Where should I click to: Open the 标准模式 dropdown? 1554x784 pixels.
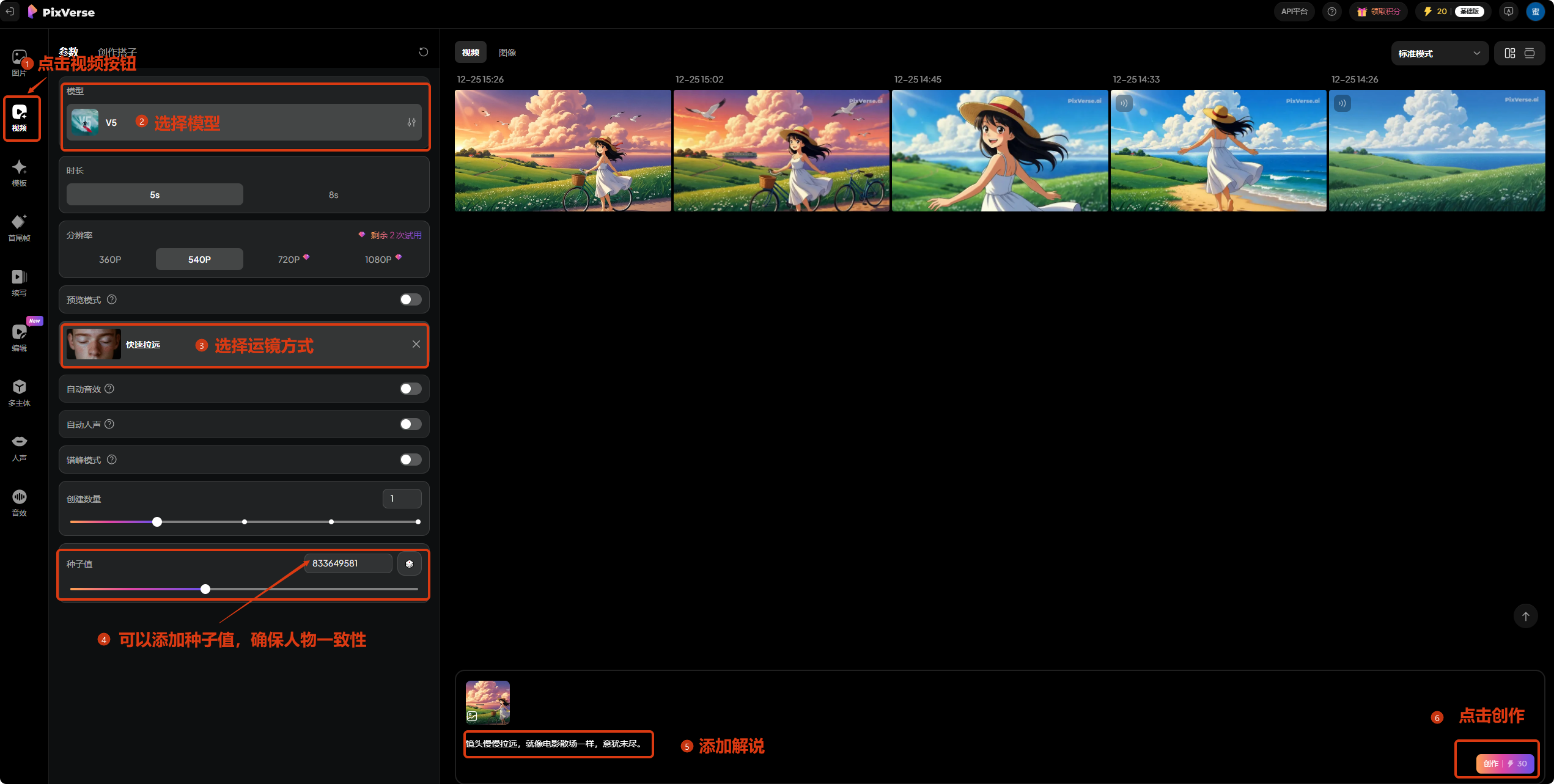1439,53
